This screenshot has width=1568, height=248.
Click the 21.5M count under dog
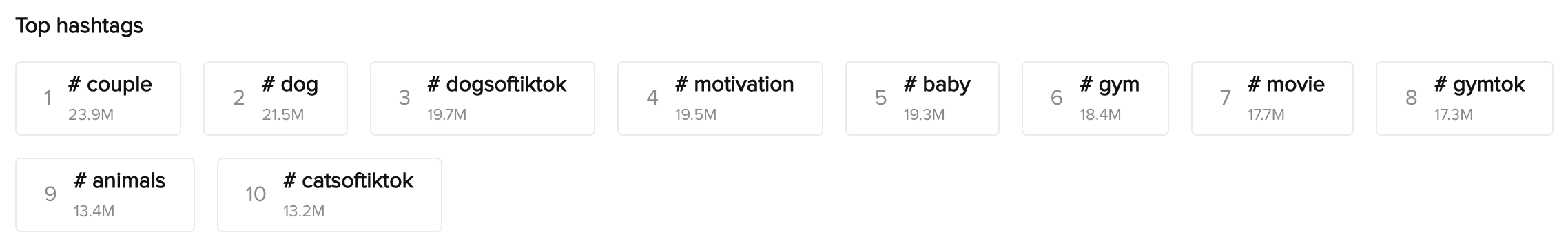[x=282, y=115]
